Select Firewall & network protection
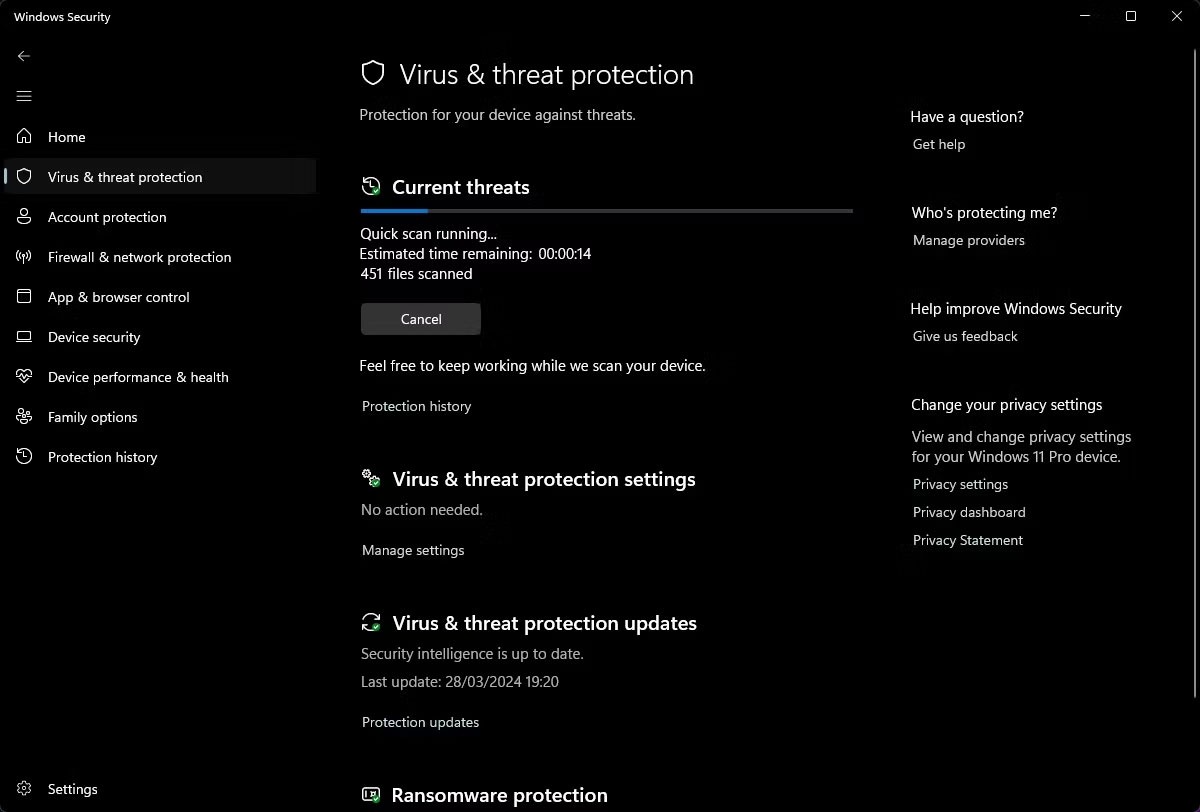 coord(138,257)
